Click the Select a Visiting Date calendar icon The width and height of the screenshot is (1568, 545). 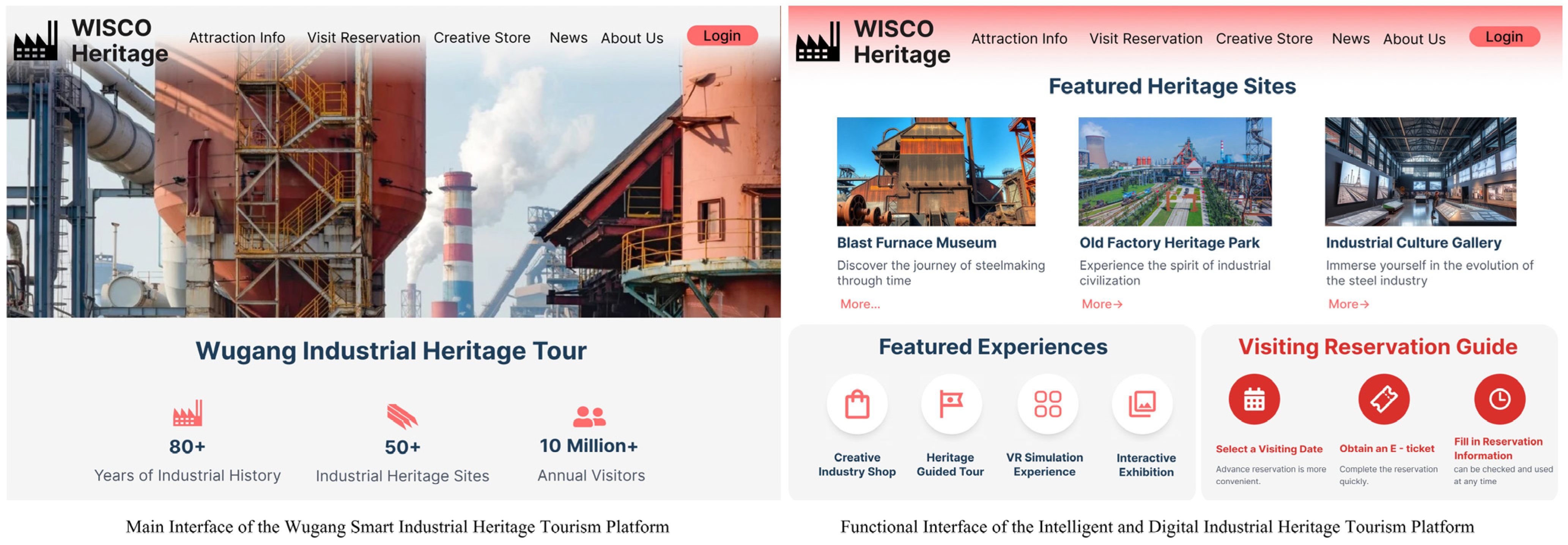coord(1253,400)
